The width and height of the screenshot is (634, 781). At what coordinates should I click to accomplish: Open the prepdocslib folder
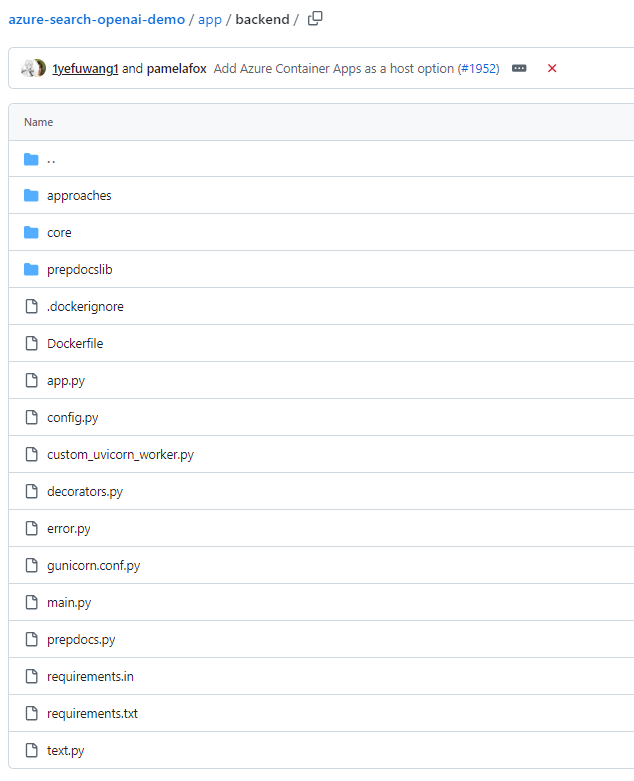(80, 269)
